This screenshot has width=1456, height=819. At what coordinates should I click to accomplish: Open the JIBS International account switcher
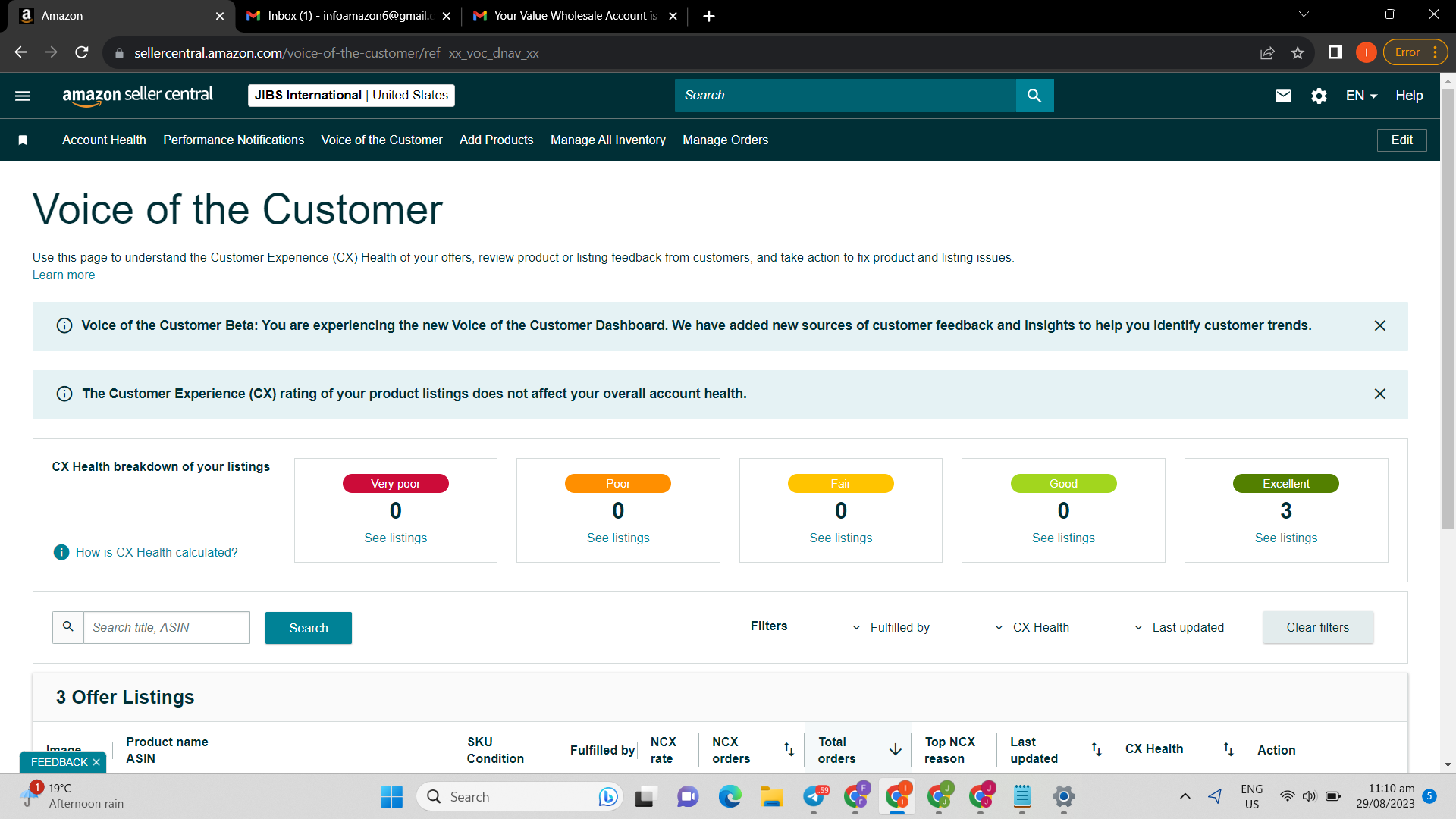point(351,96)
